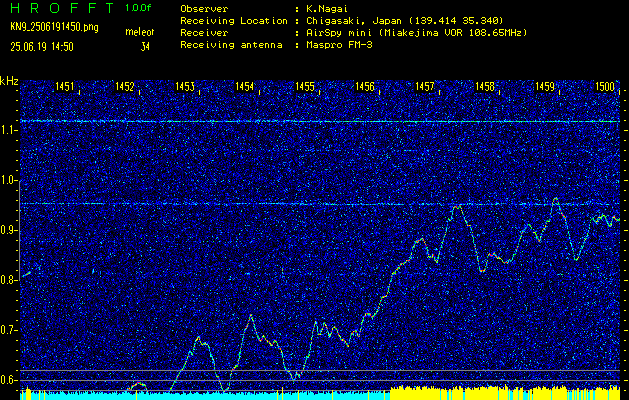Image resolution: width=629 pixels, height=400 pixels.
Task: Click the 1500 time axis marker
Action: click(x=605, y=86)
